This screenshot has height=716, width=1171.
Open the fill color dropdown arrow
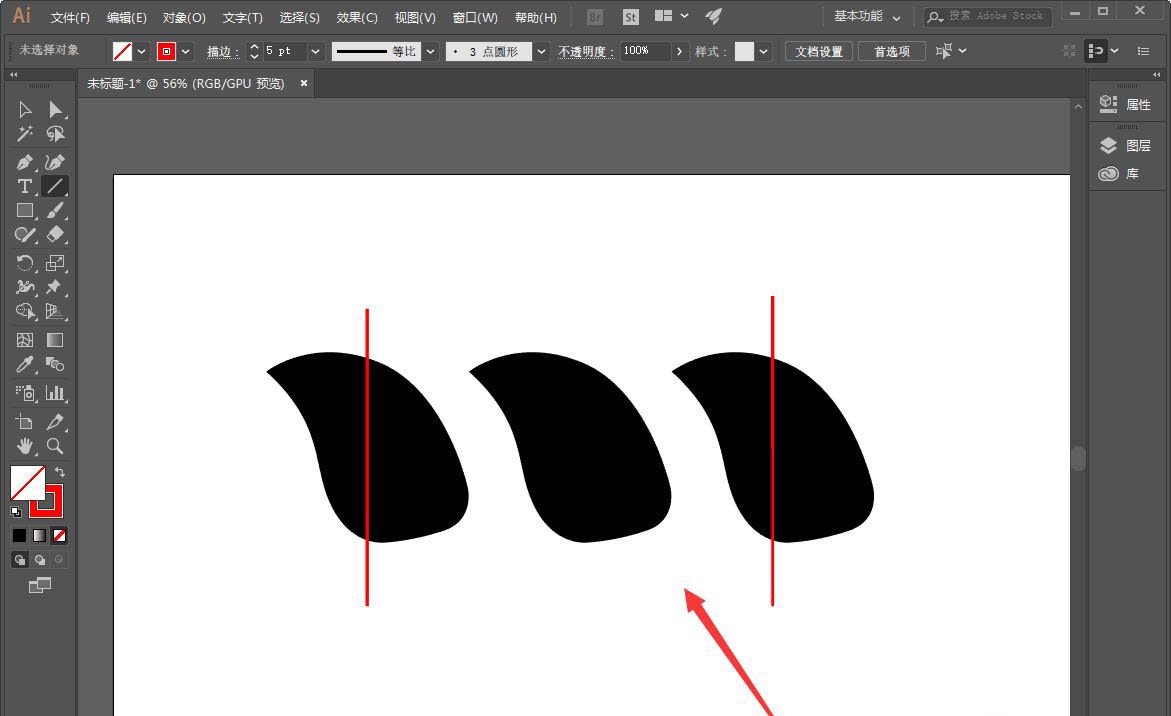click(142, 52)
